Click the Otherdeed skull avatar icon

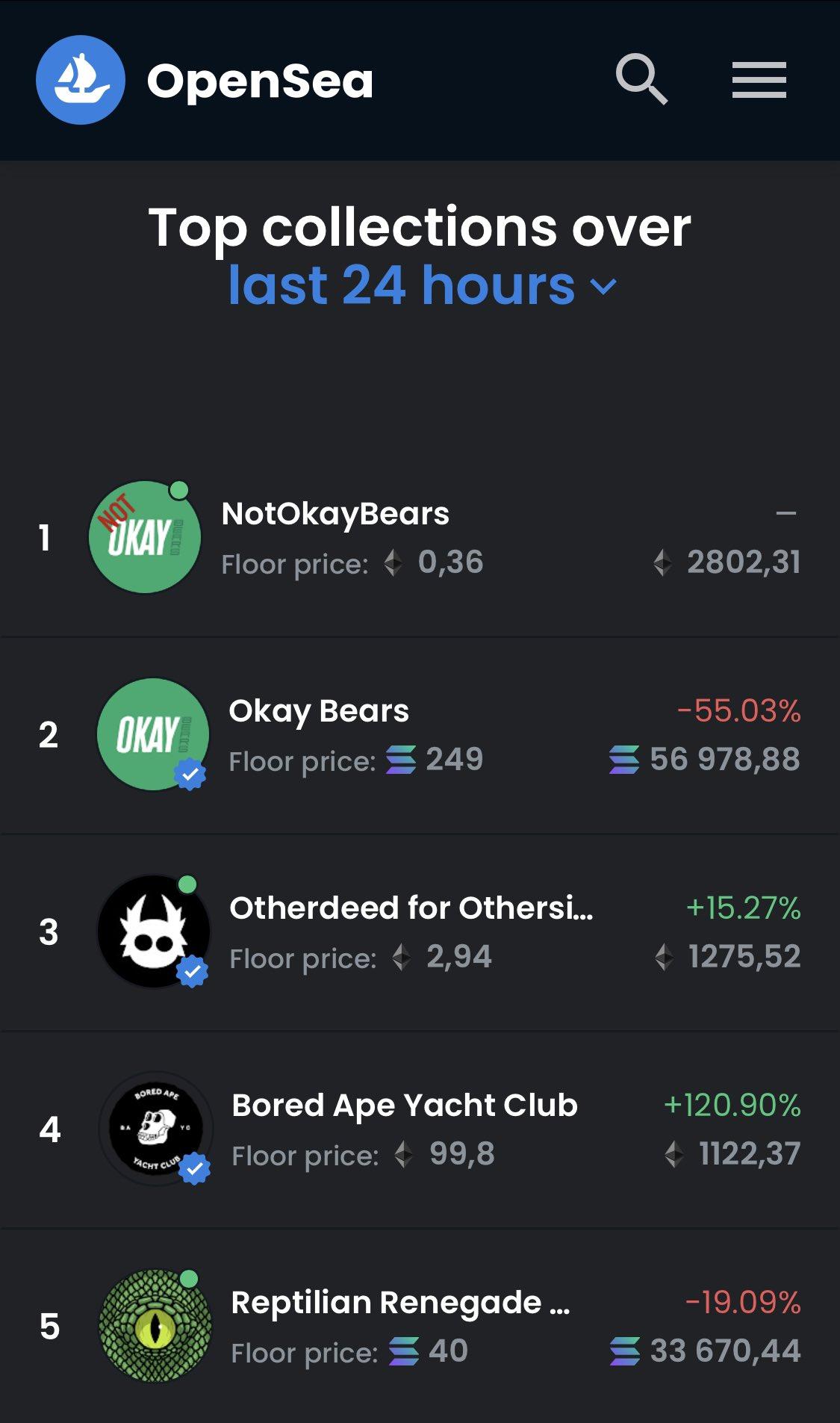[154, 931]
